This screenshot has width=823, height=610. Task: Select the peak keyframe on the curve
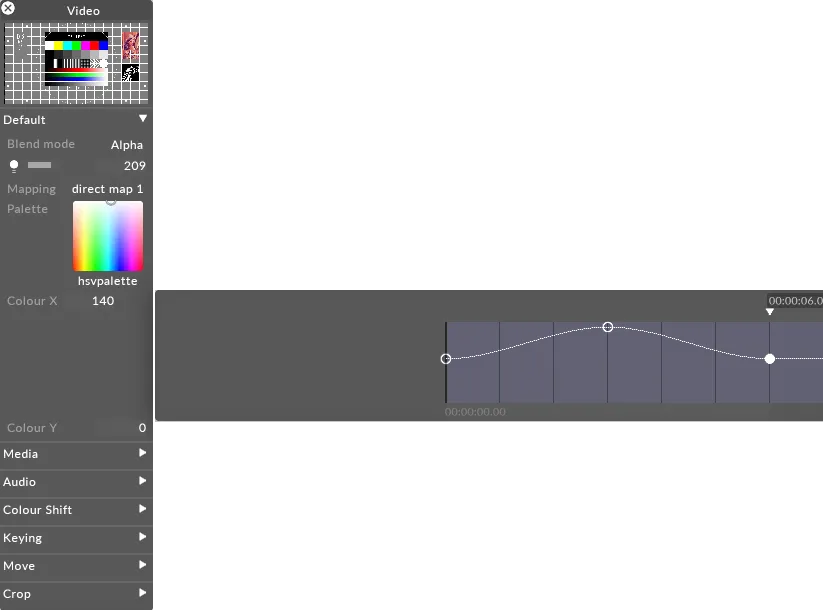608,327
